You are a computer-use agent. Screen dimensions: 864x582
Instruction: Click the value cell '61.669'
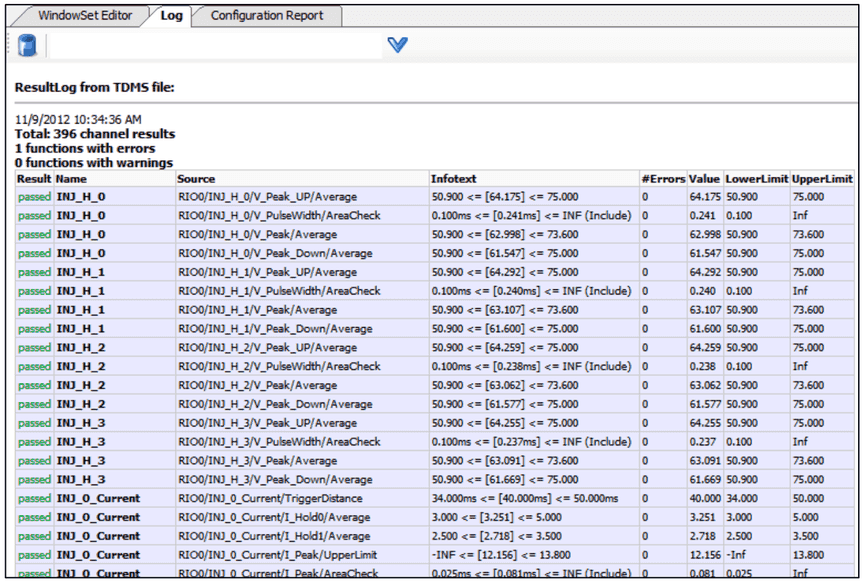pyautogui.click(x=705, y=479)
